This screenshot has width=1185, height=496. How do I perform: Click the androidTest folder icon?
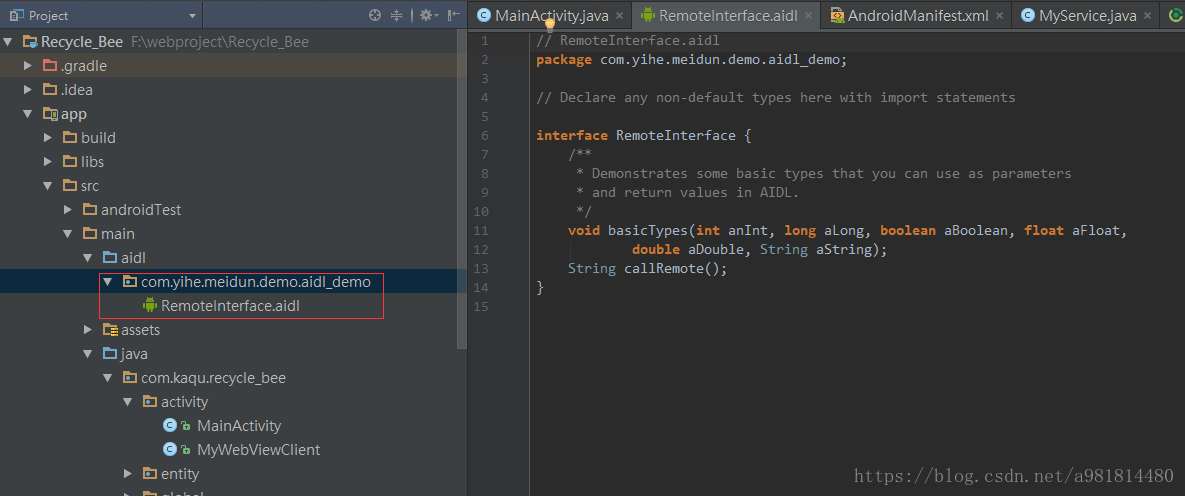tap(90, 209)
